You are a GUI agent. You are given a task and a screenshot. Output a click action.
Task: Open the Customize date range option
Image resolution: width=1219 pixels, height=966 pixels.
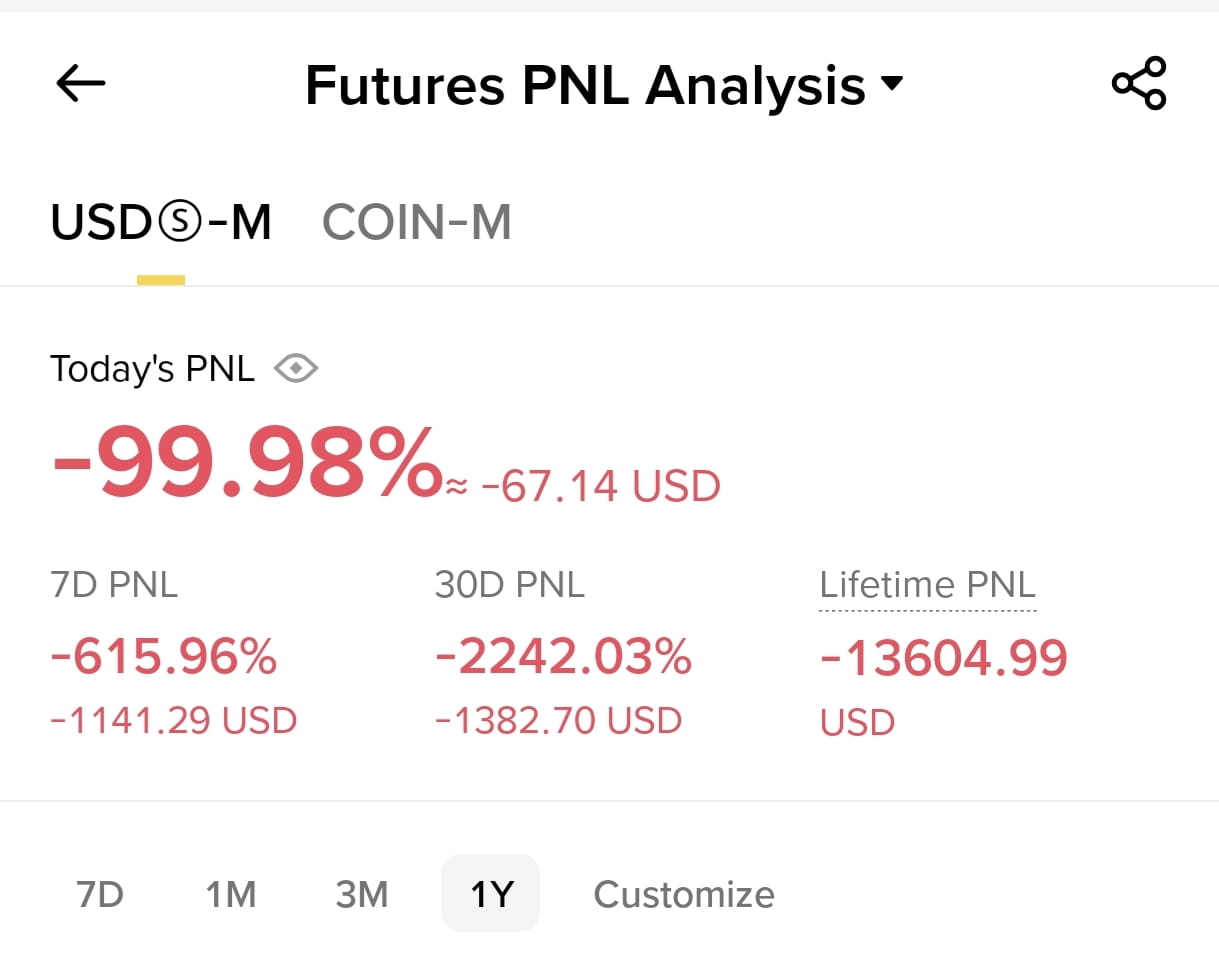pos(684,894)
